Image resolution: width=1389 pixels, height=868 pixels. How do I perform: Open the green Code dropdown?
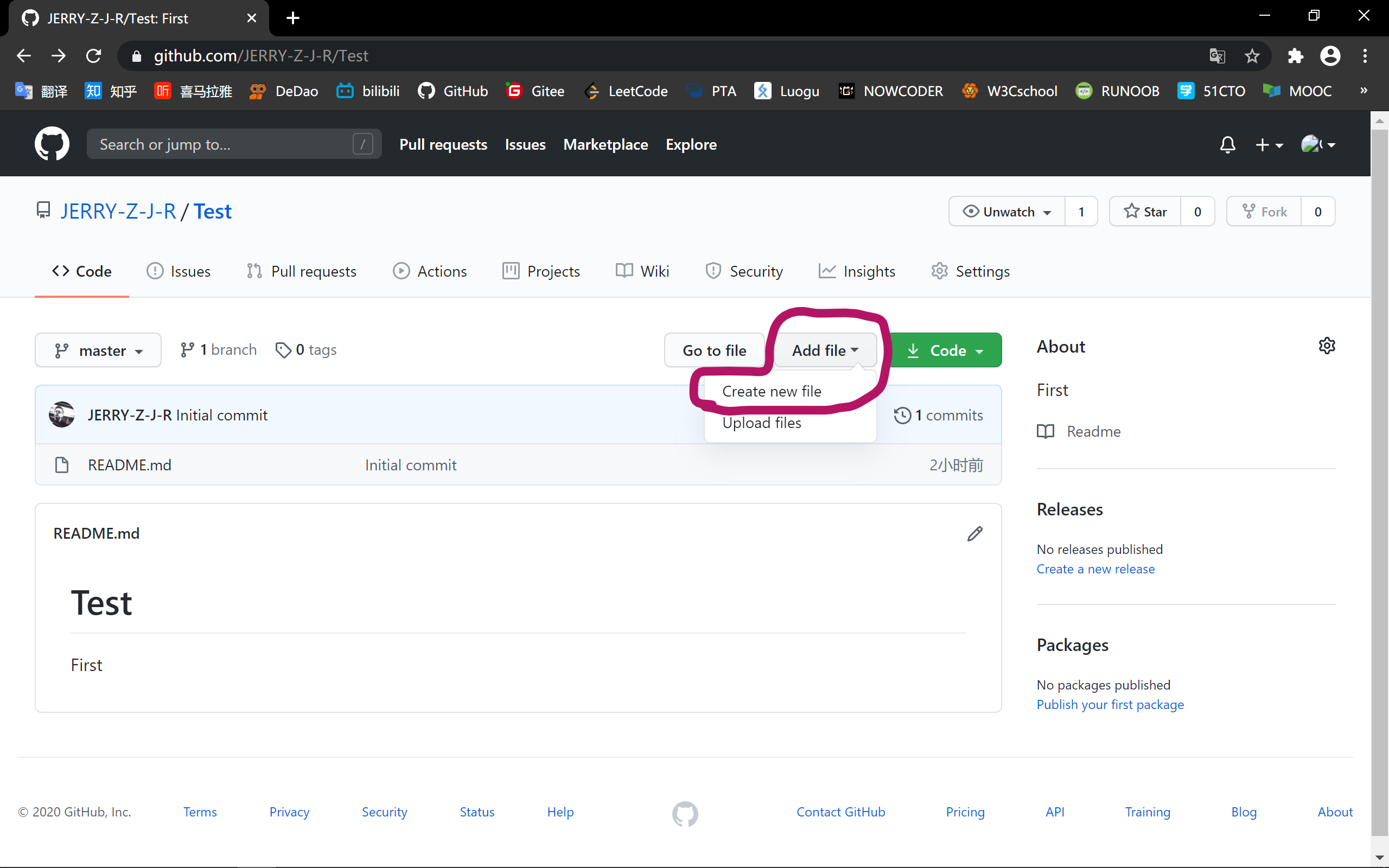945,350
